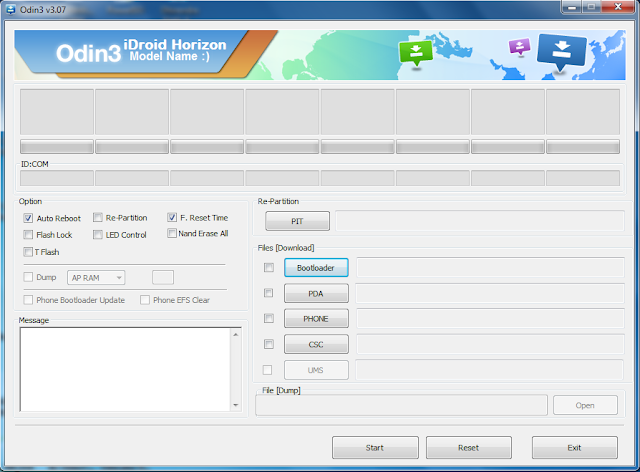Click the Reset button
The height and width of the screenshot is (472, 640).
point(469,448)
